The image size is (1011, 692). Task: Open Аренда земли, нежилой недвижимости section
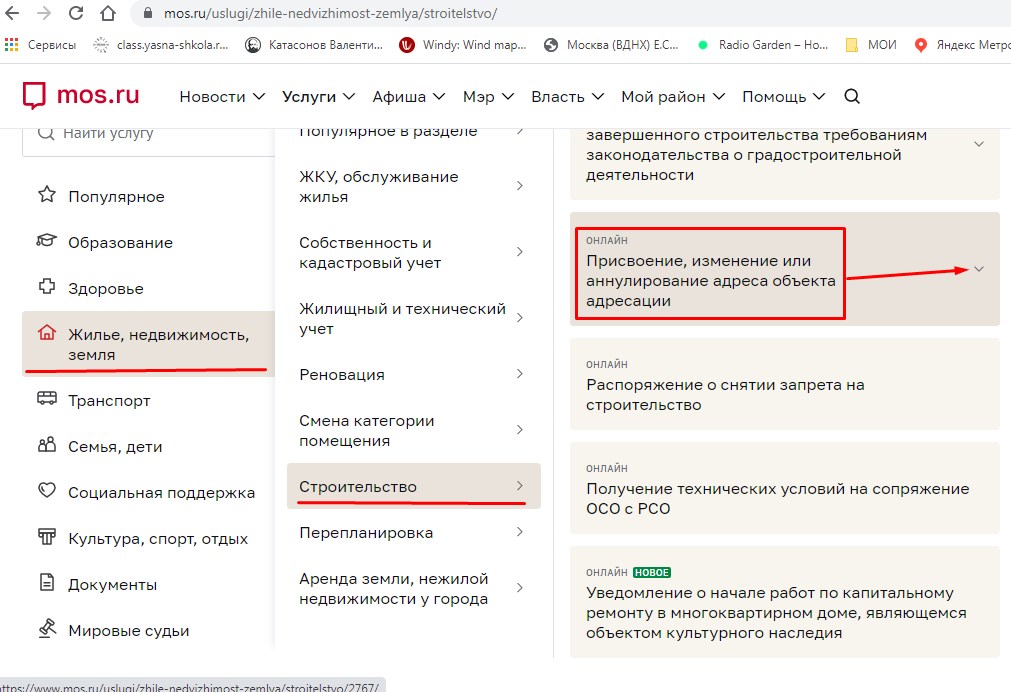pyautogui.click(x=413, y=588)
